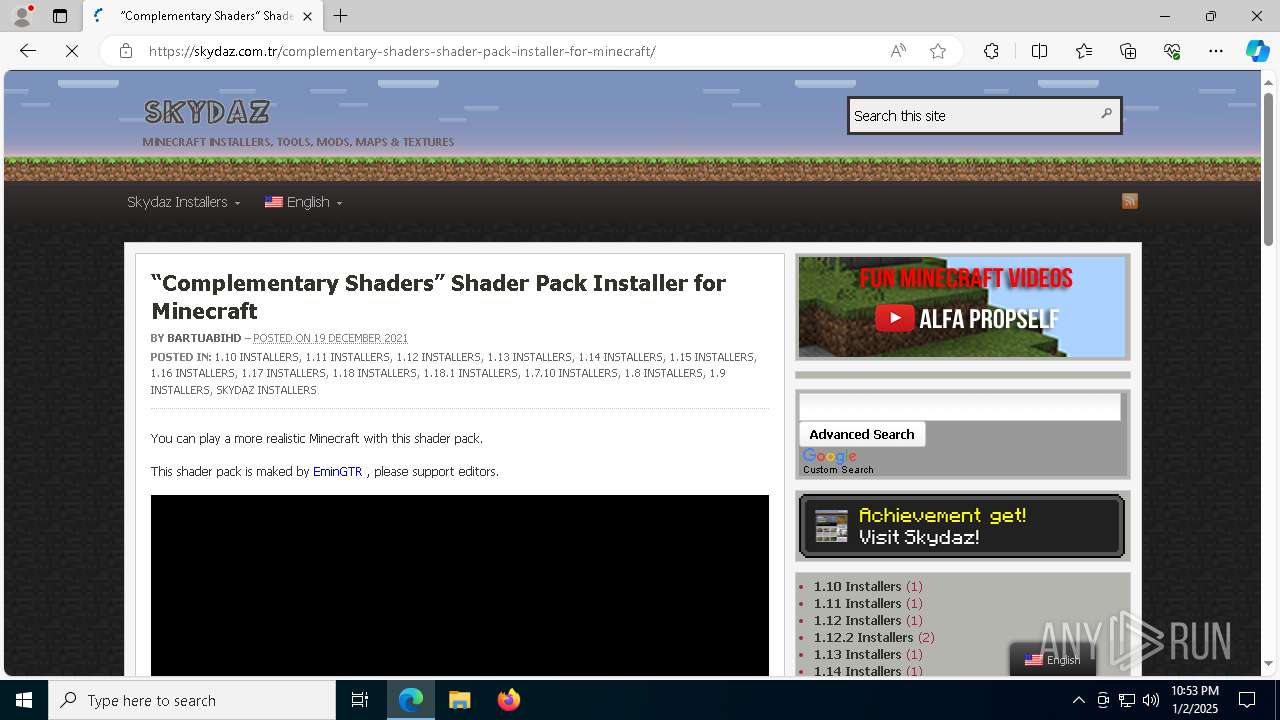The height and width of the screenshot is (720, 1280).
Task: Click the taskbar search box
Action: click(192, 700)
